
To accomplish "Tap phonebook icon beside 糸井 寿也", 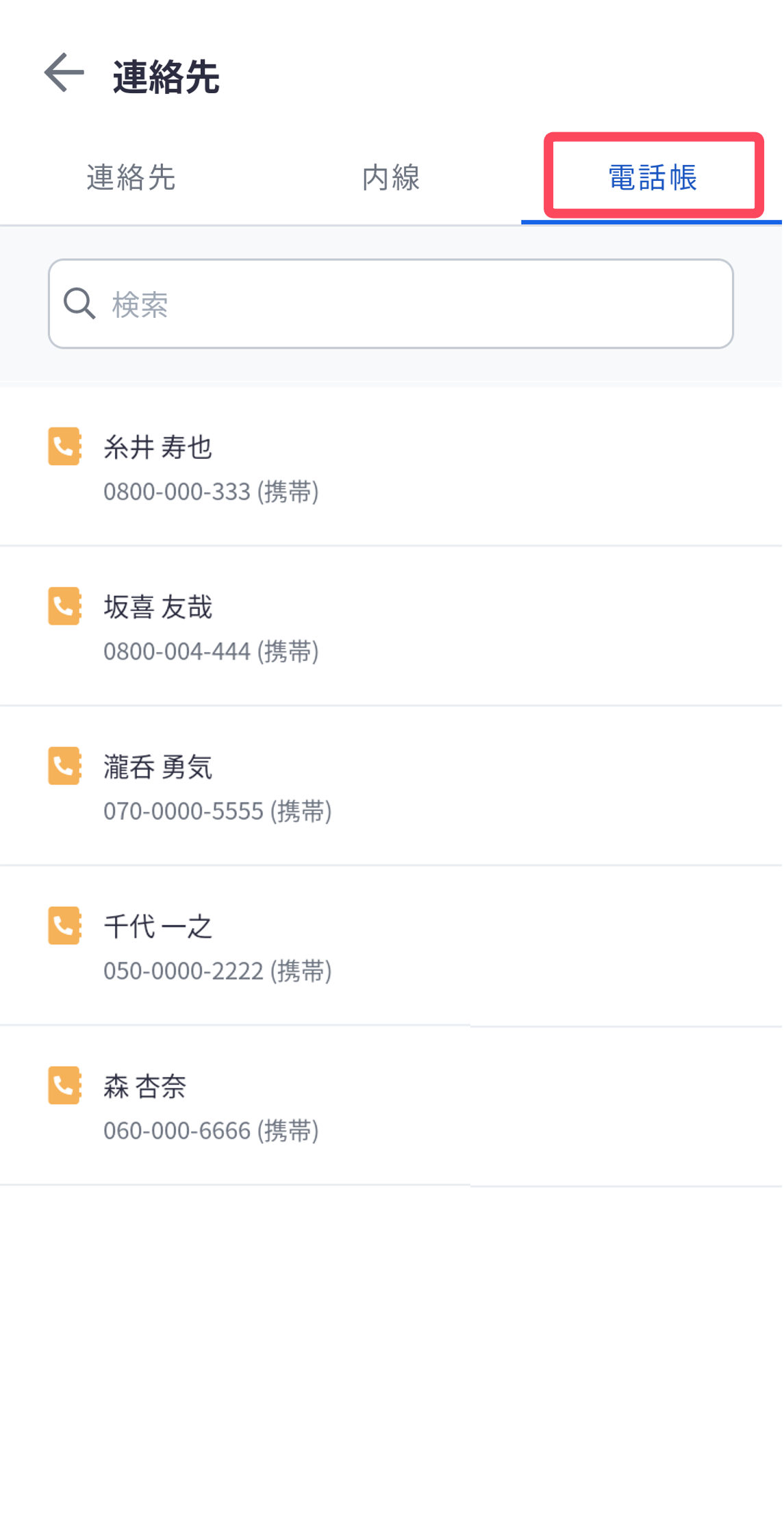I will (x=65, y=447).
